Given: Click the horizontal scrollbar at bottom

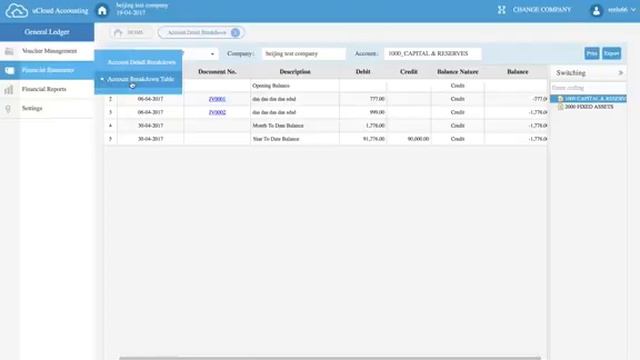Looking at the screenshot, I should tap(330, 358).
